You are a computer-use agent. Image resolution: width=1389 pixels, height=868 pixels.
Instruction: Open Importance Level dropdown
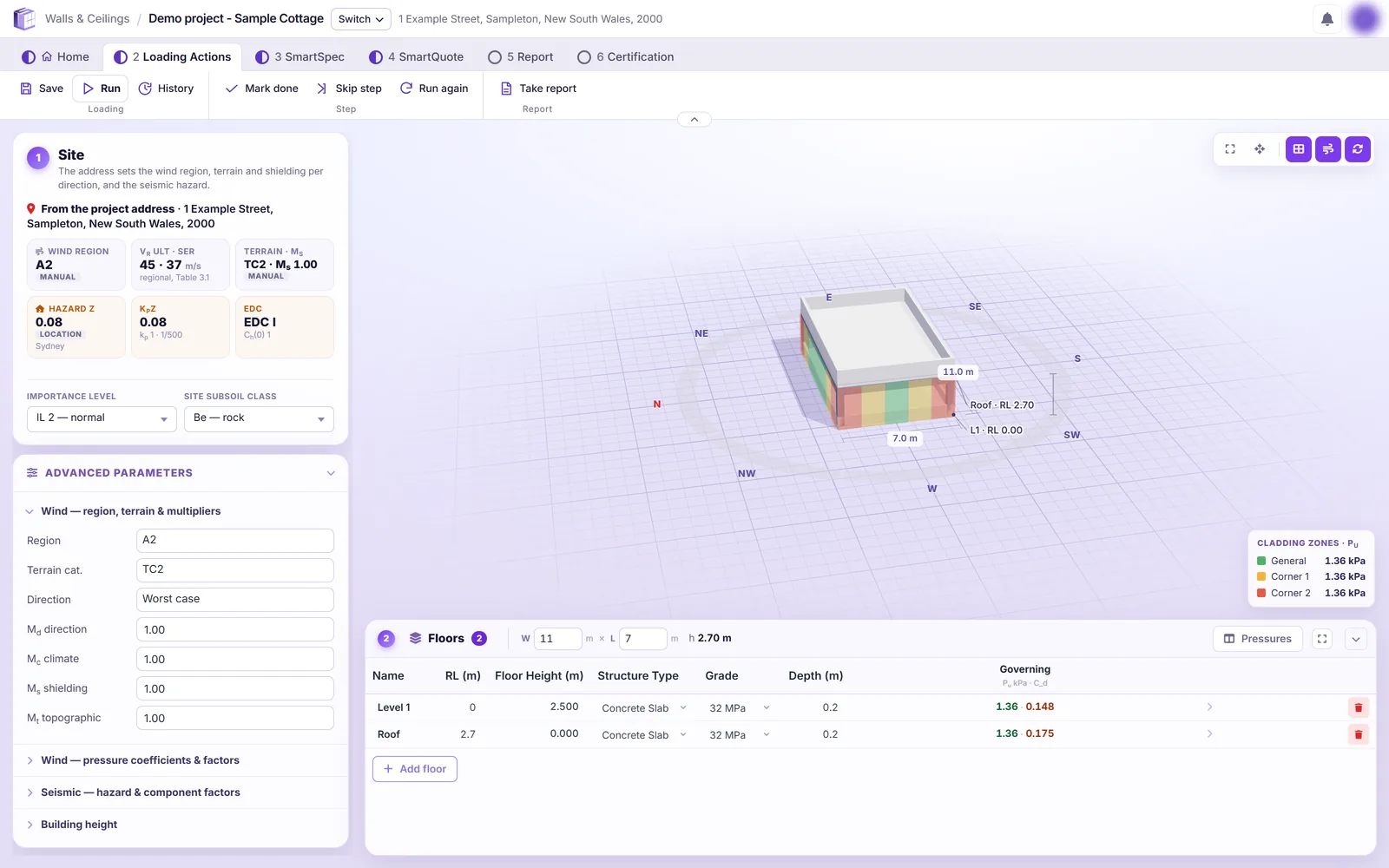tap(102, 418)
